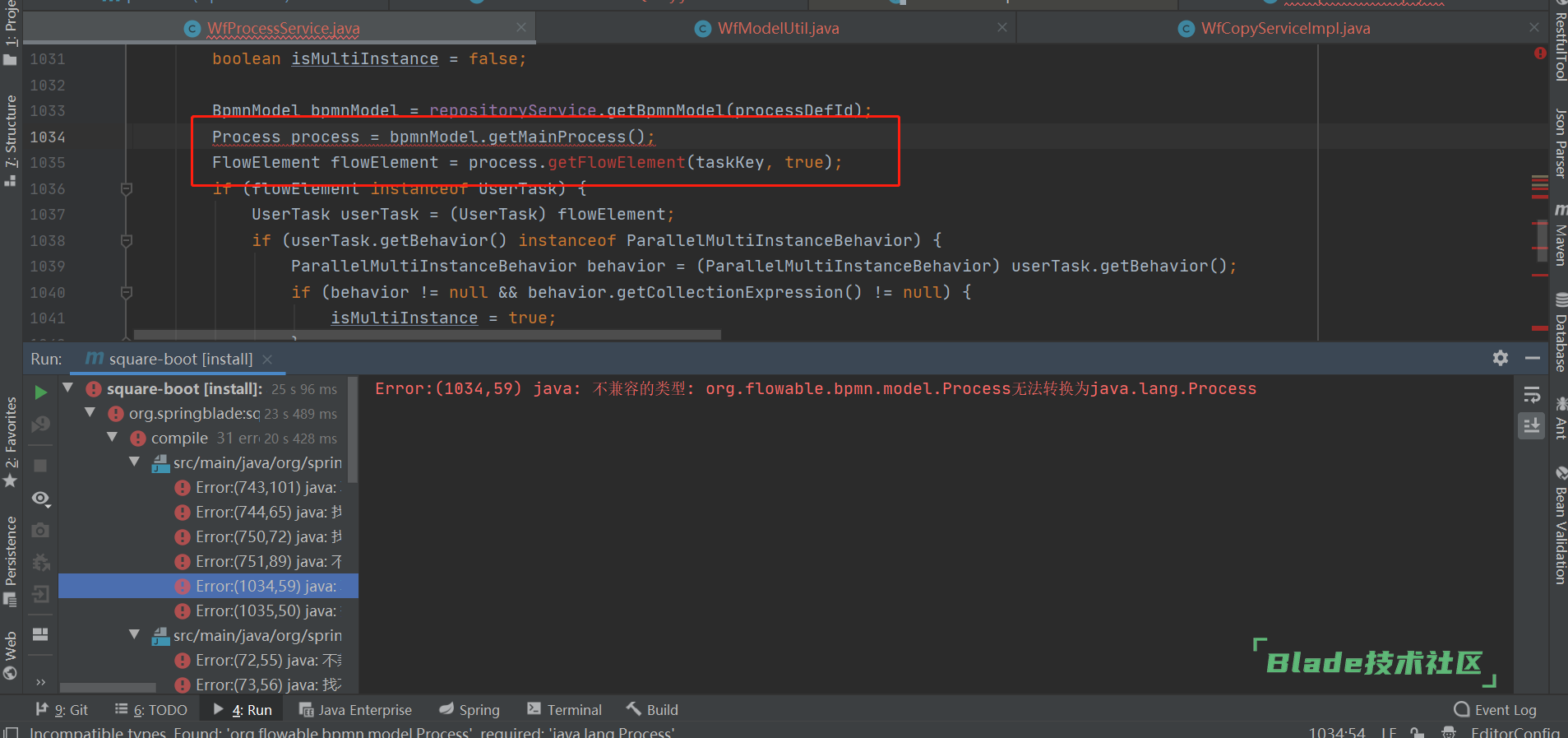
Task: Change LF line separator in status bar
Action: coord(1389,731)
